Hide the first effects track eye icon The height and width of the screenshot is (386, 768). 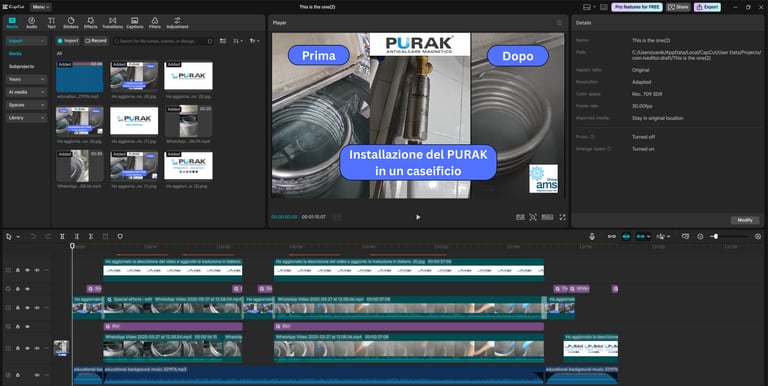(27, 289)
